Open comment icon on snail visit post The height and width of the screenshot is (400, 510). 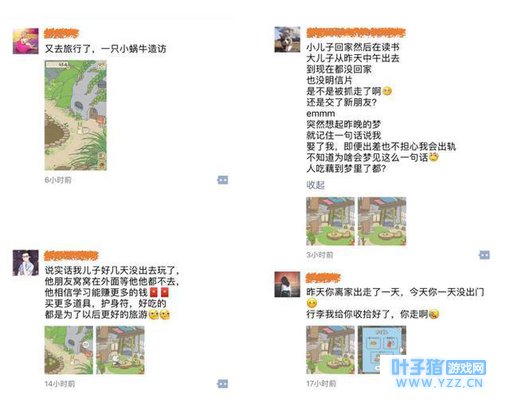[x=223, y=180]
